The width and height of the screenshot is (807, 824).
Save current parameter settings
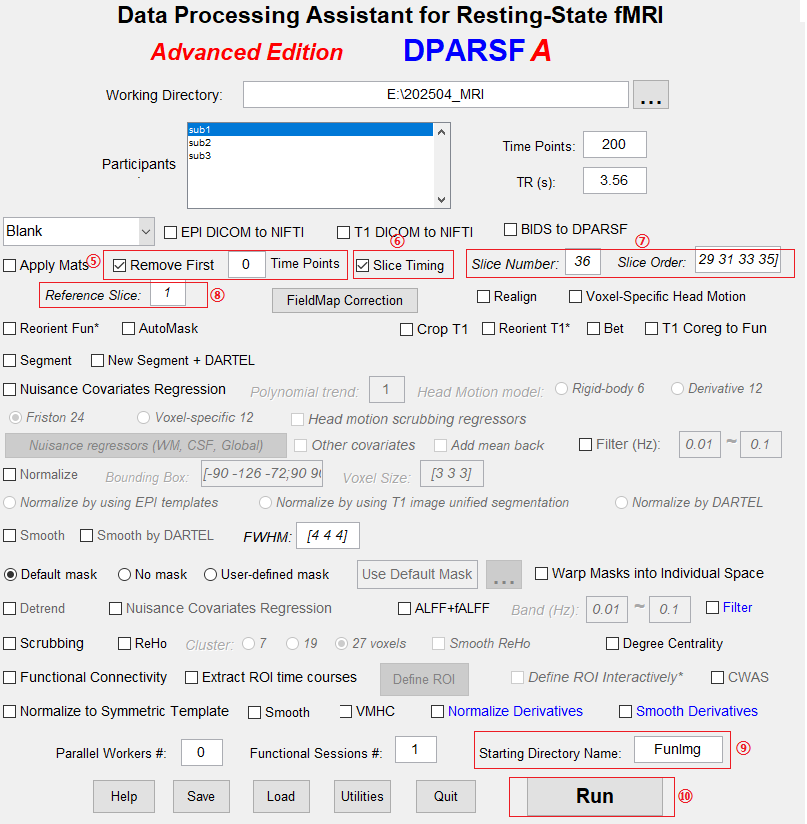click(x=201, y=797)
